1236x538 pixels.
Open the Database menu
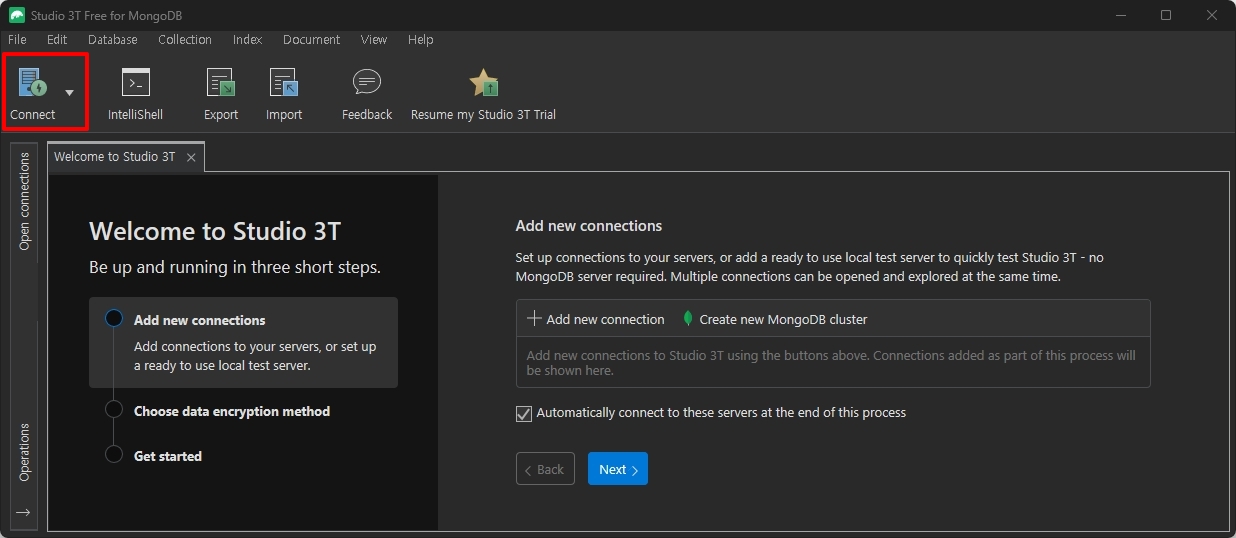pos(113,40)
